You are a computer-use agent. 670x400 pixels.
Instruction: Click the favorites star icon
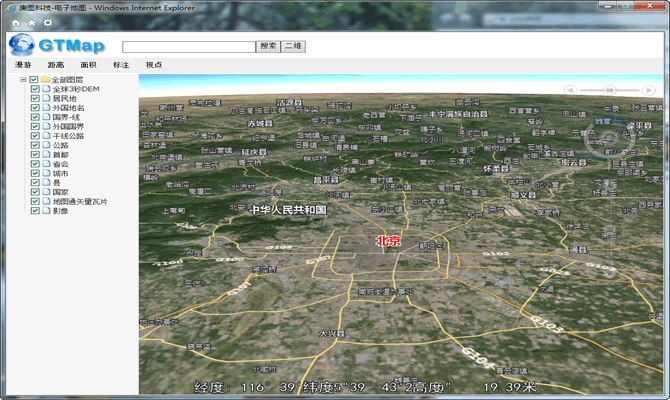(x=31, y=22)
